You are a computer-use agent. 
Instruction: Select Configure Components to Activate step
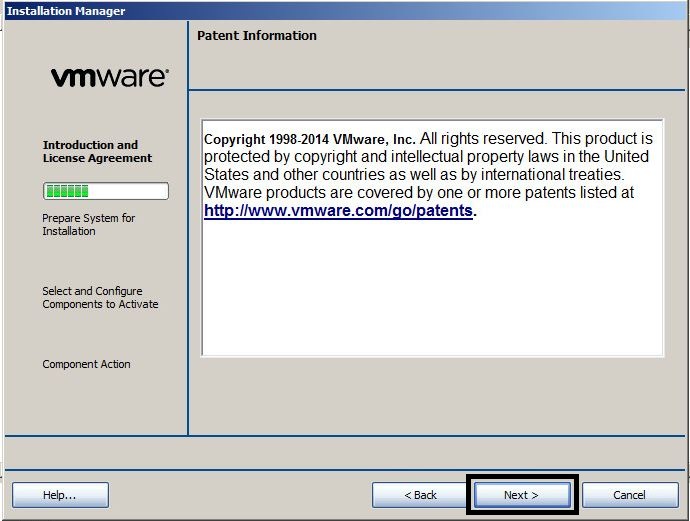pos(100,297)
